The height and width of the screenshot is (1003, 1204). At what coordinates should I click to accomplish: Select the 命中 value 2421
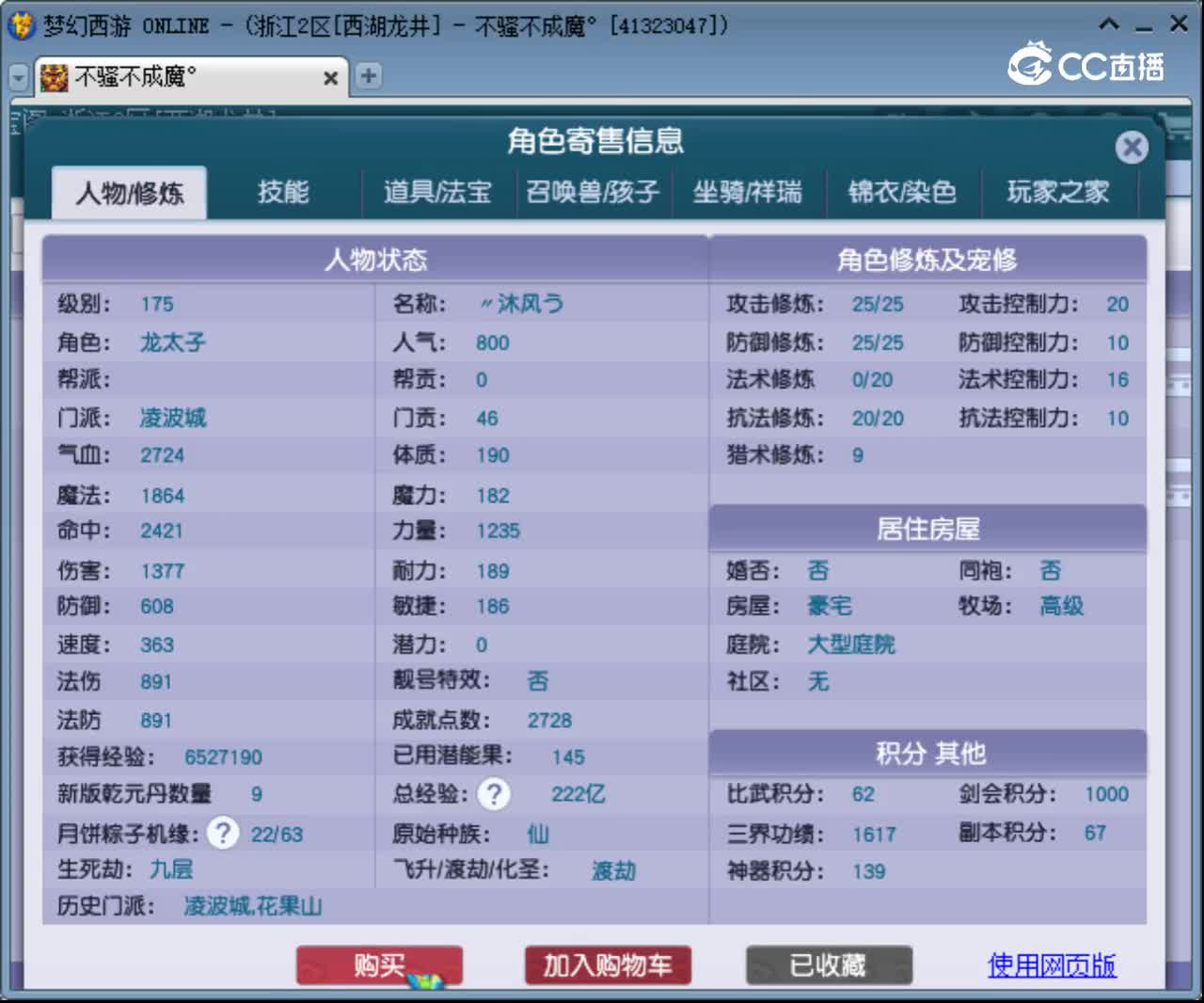click(x=162, y=531)
